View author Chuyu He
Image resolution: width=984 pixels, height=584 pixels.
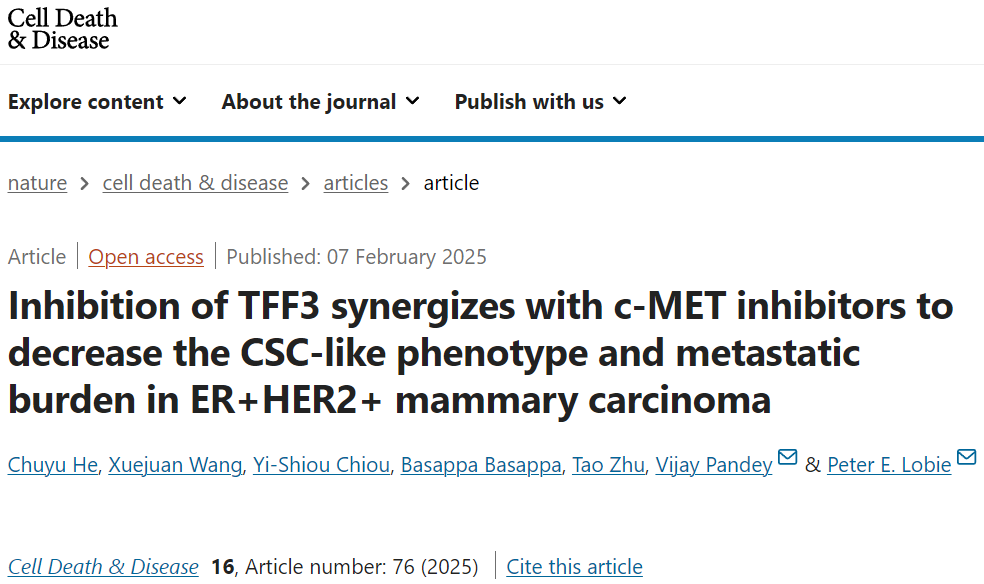53,465
